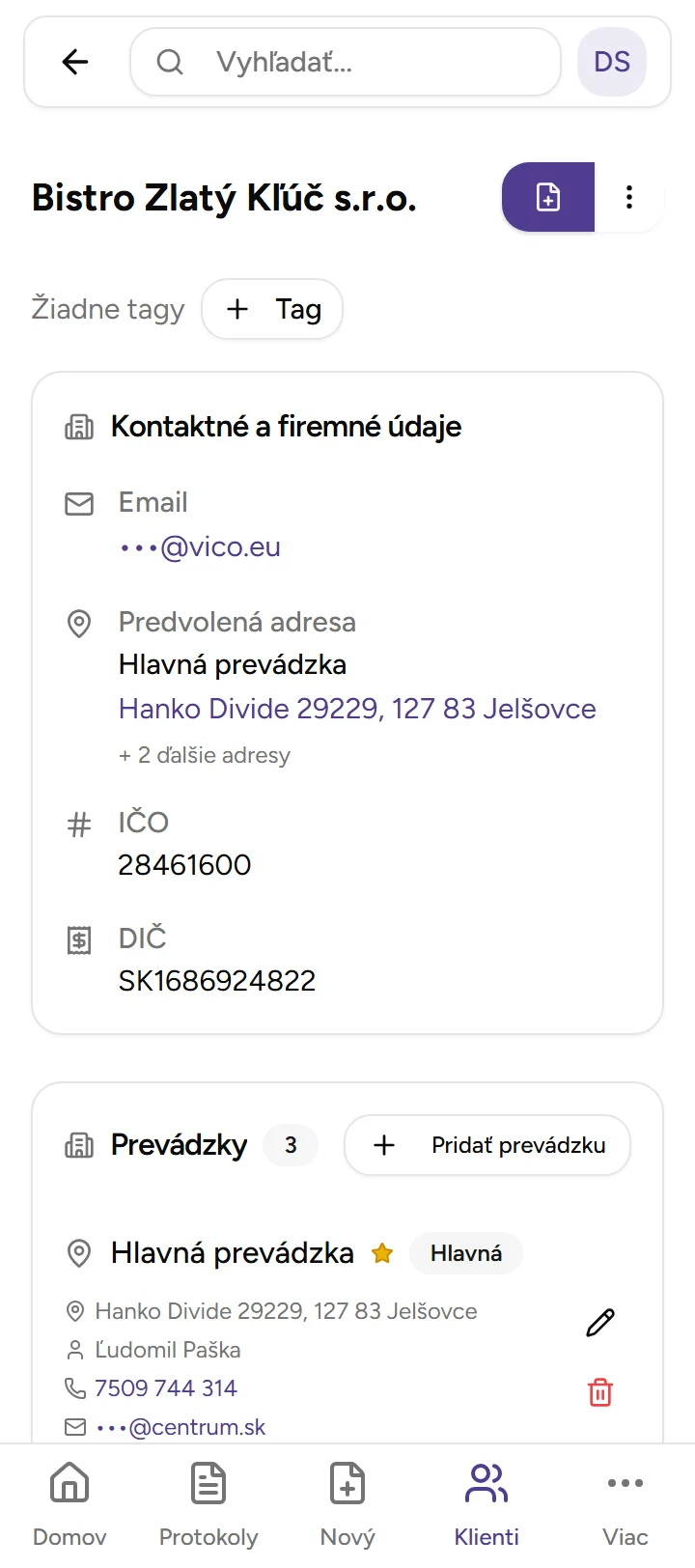The image size is (695, 1568).
Task: Tap the prevádzky count badge showing 3
Action: tap(291, 1145)
